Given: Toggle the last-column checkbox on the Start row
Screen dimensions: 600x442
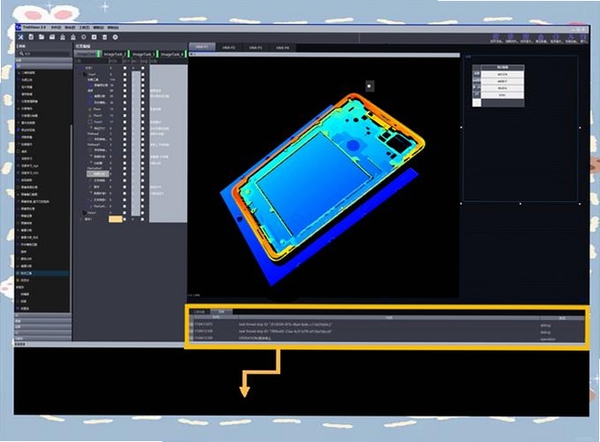Looking at the screenshot, I should tap(143, 74).
